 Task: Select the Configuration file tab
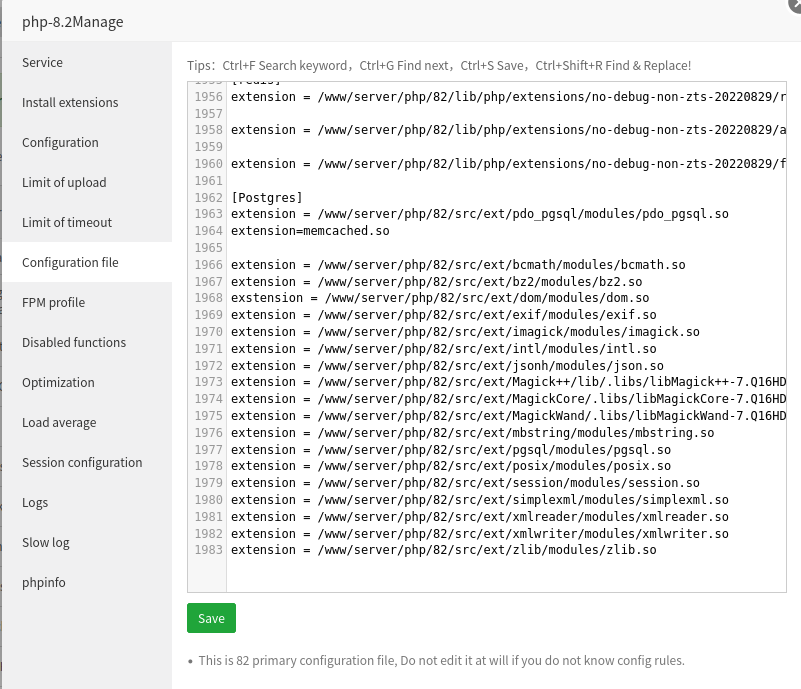point(70,262)
